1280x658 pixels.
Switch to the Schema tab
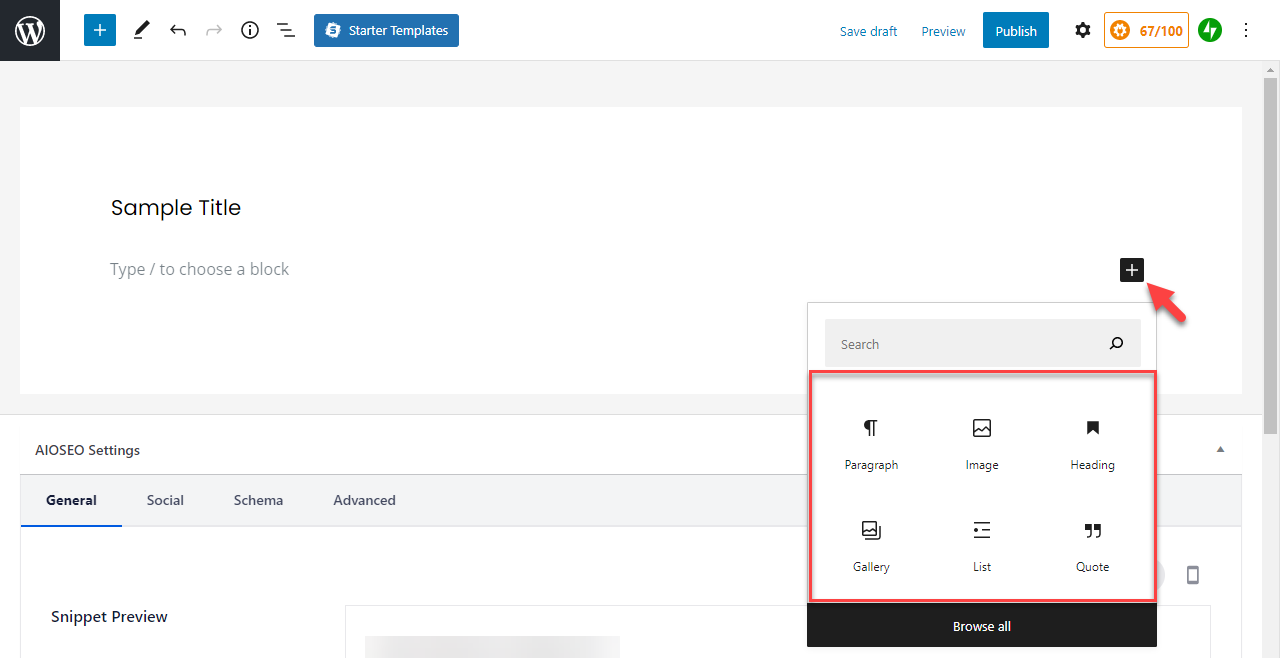point(258,500)
